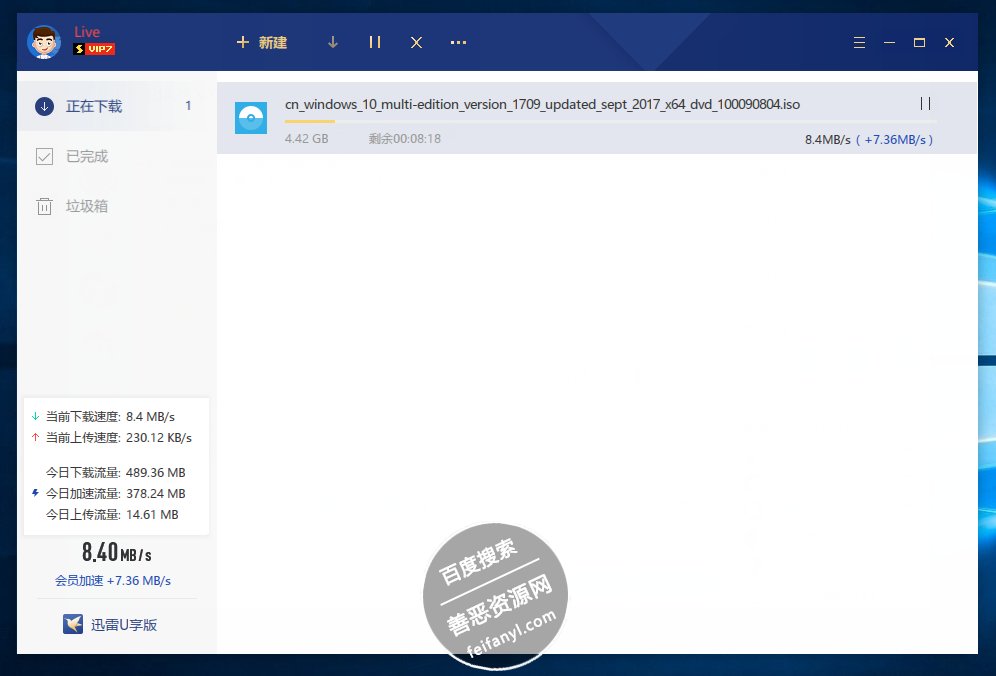Delete task using toolbar X icon
996x676 pixels.
pyautogui.click(x=416, y=42)
